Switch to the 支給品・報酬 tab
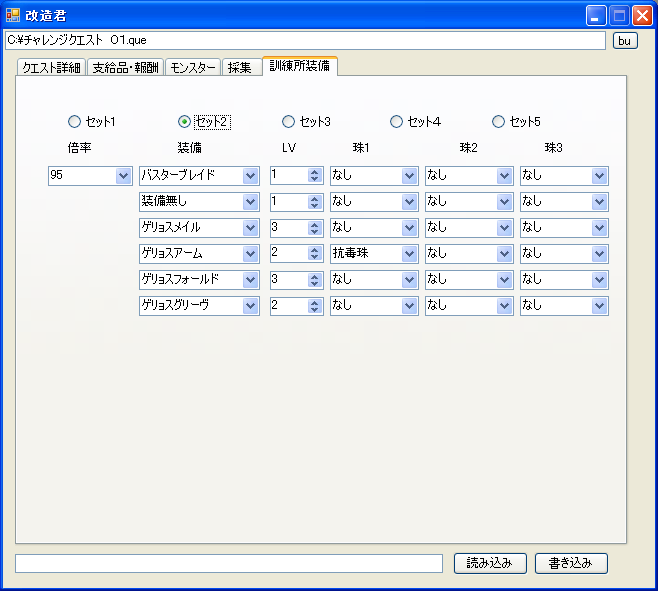The width and height of the screenshot is (658, 591). coord(125,68)
